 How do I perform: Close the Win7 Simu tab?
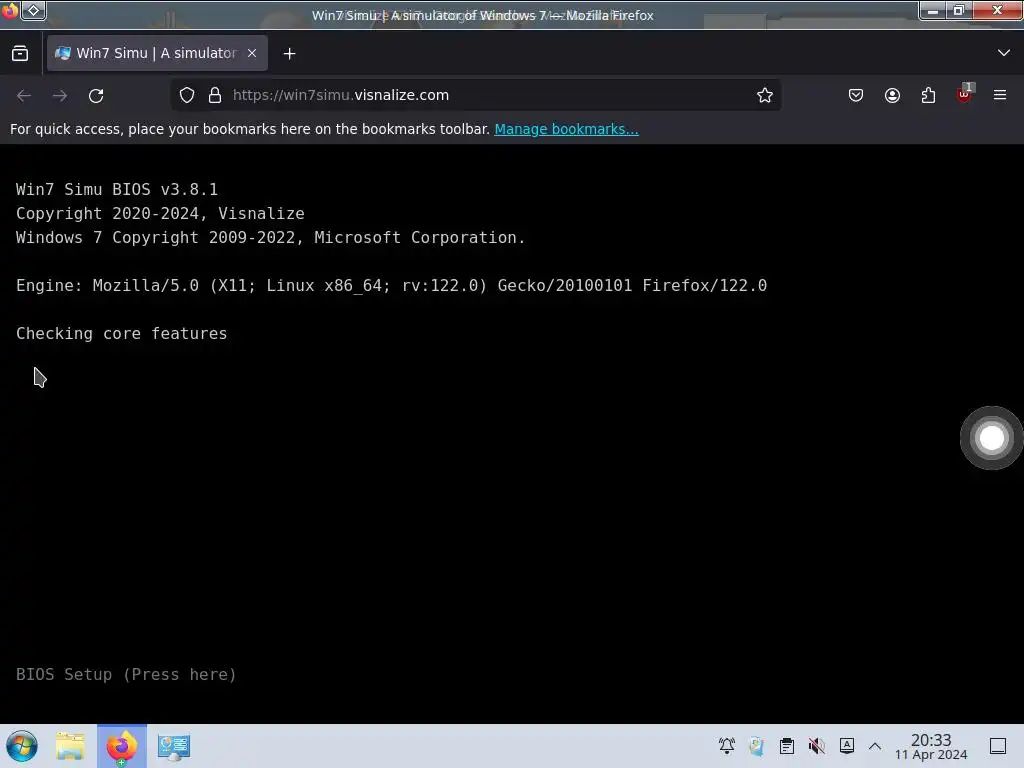point(251,54)
